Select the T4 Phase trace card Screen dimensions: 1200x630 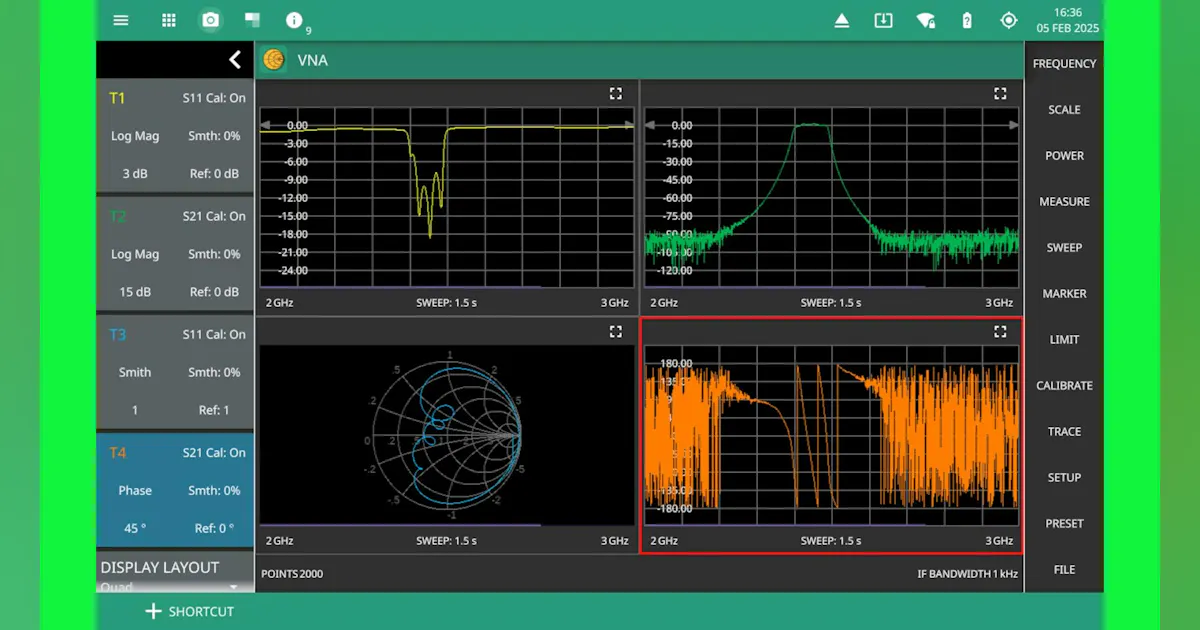pos(175,490)
